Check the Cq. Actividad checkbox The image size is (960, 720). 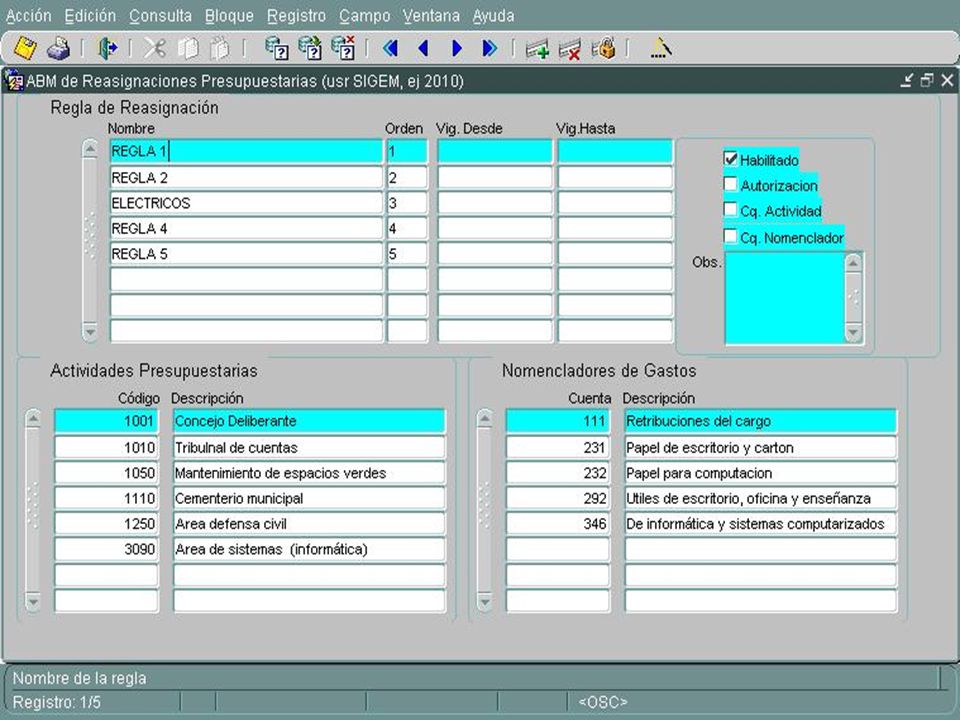pos(730,210)
